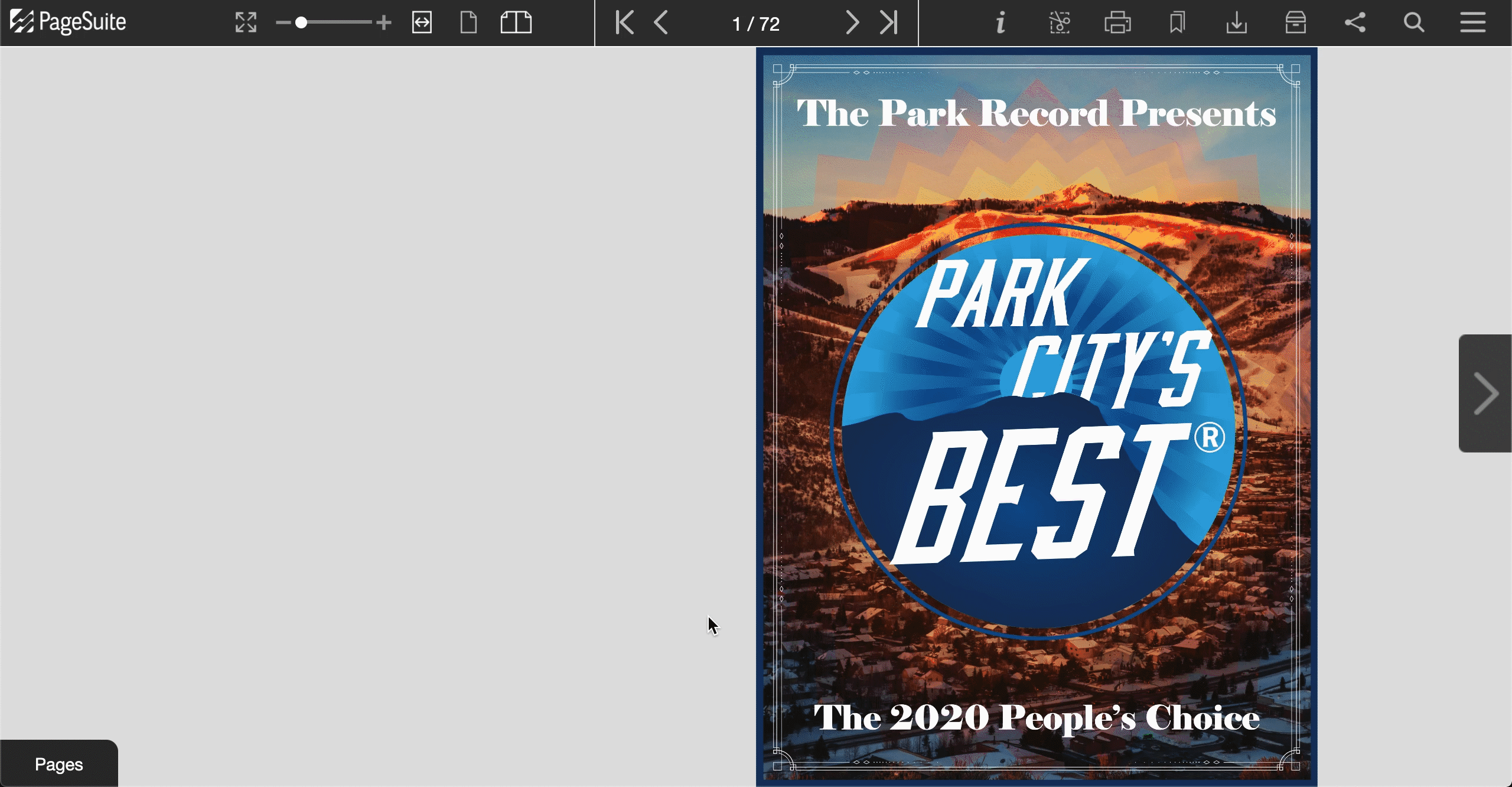
Task: Activate the clipping crop tool
Action: click(x=1060, y=23)
